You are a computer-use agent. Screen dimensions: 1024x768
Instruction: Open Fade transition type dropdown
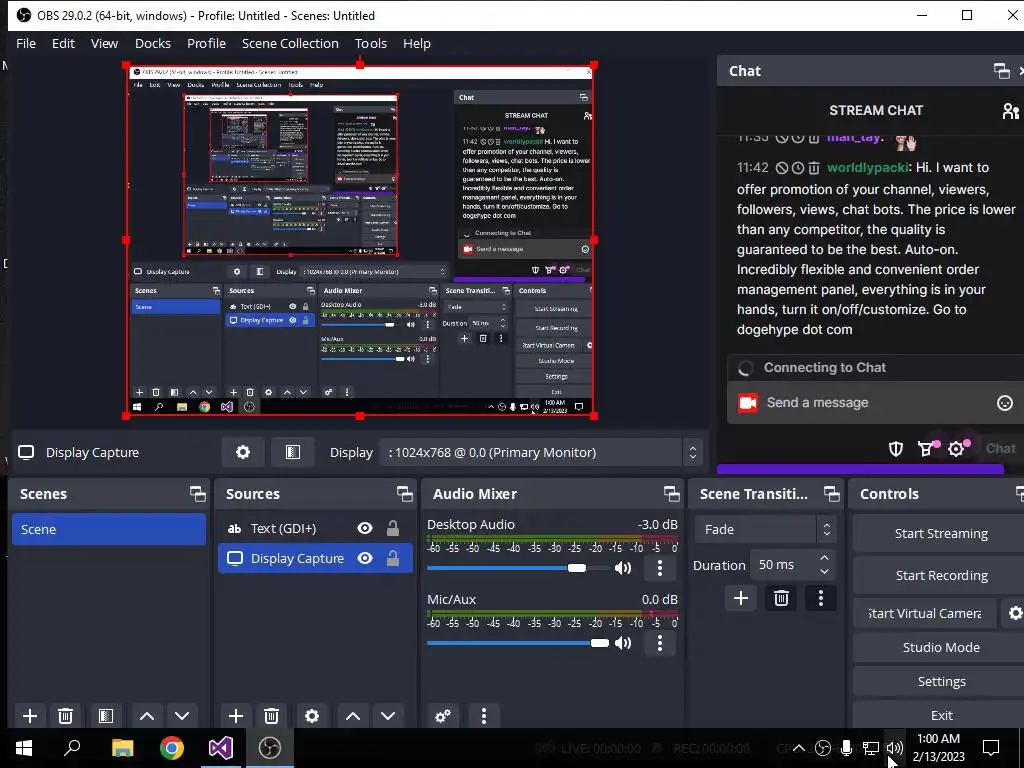click(x=766, y=530)
